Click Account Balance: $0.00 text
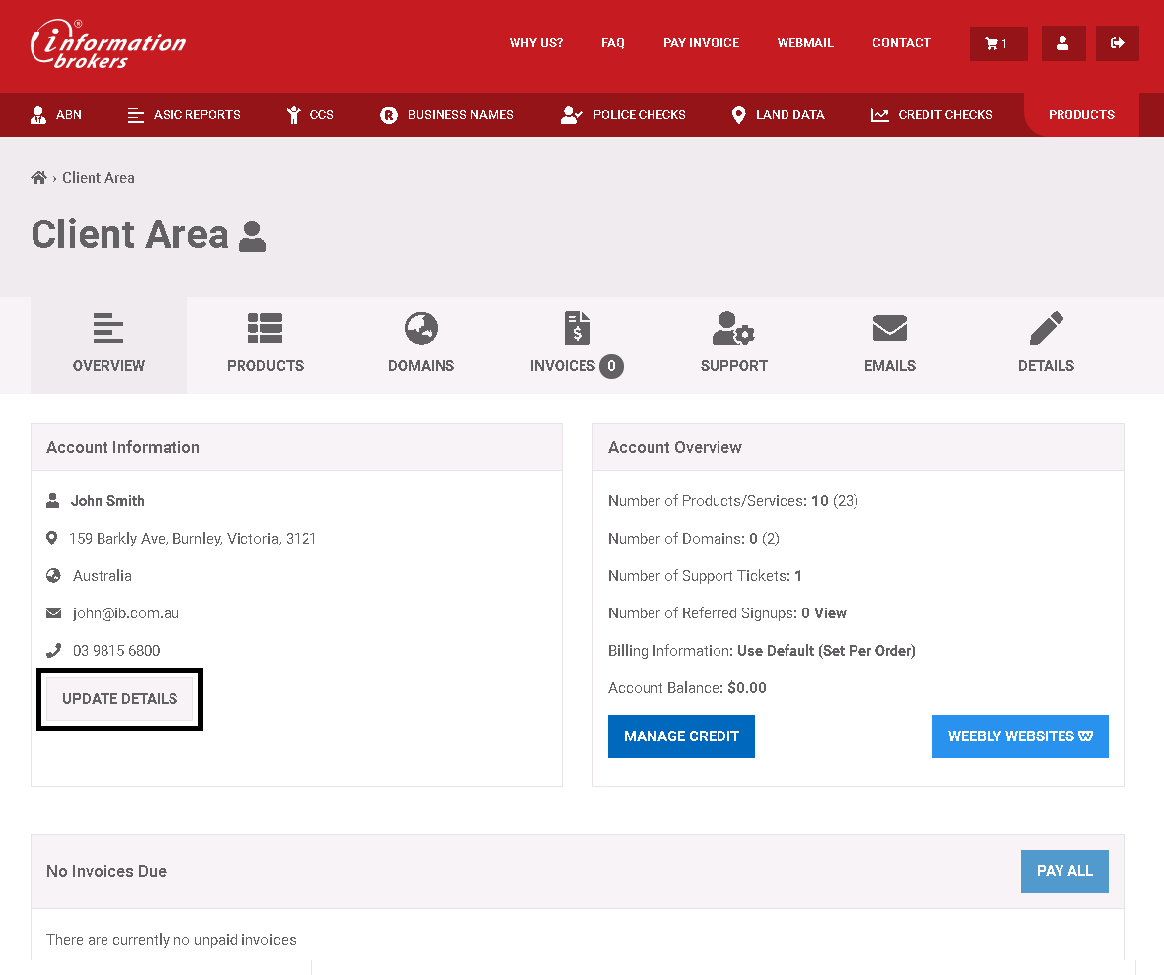Screen dimensions: 1164x975 click(687, 688)
